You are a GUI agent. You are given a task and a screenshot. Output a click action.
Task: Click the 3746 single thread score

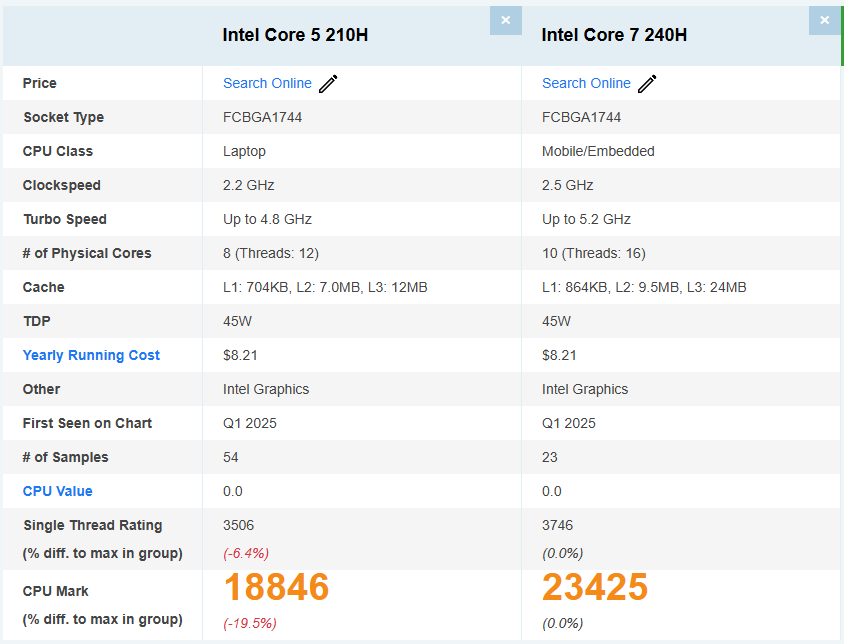tap(557, 525)
